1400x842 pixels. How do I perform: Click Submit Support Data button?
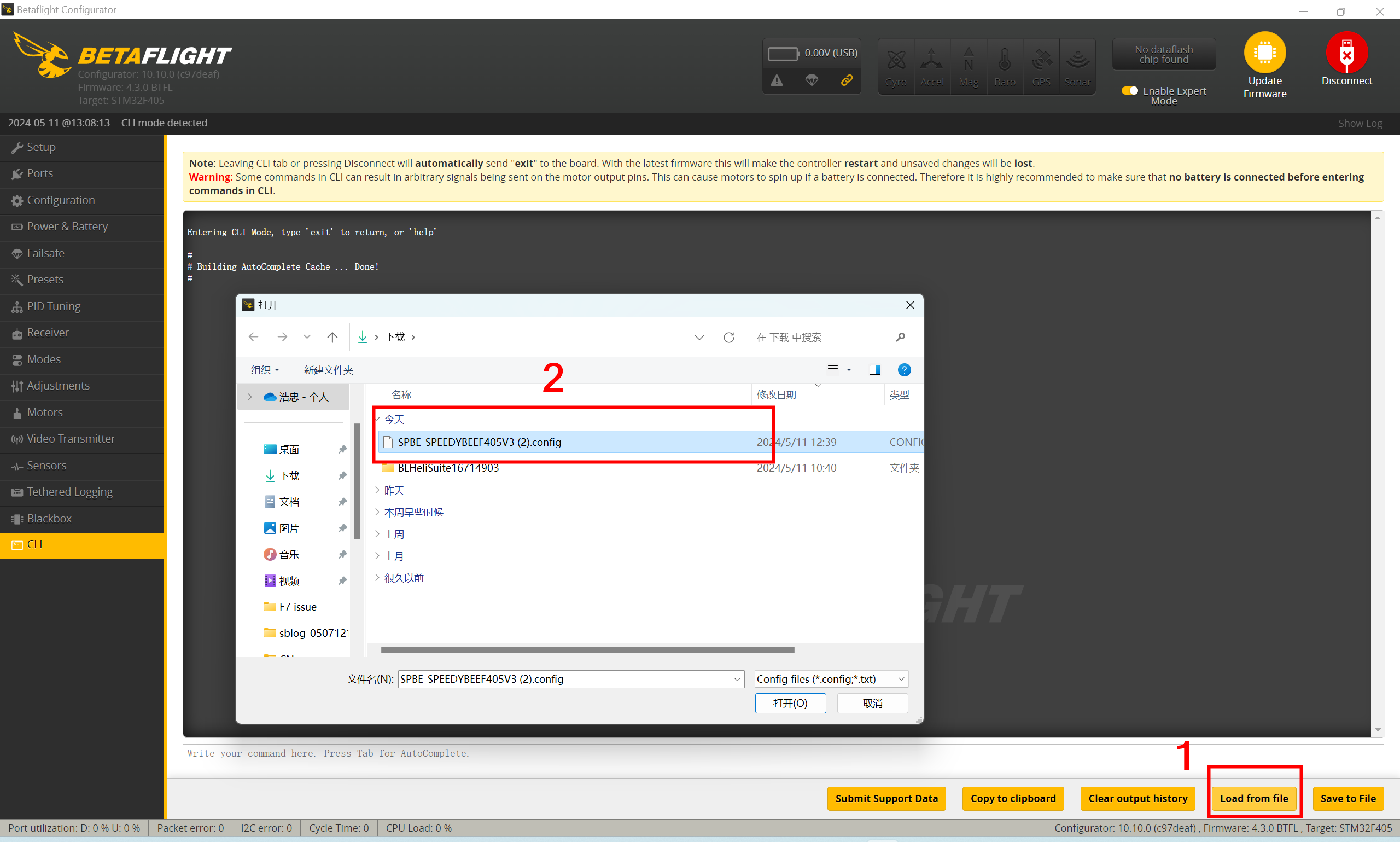(x=886, y=798)
